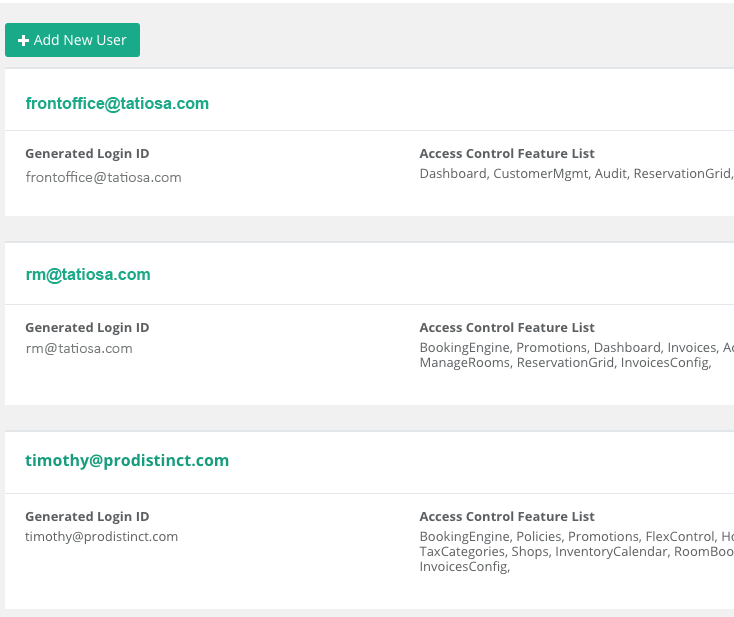This screenshot has width=734, height=617.
Task: Open the timothy@prodistinct.com user heading
Action: 127,460
